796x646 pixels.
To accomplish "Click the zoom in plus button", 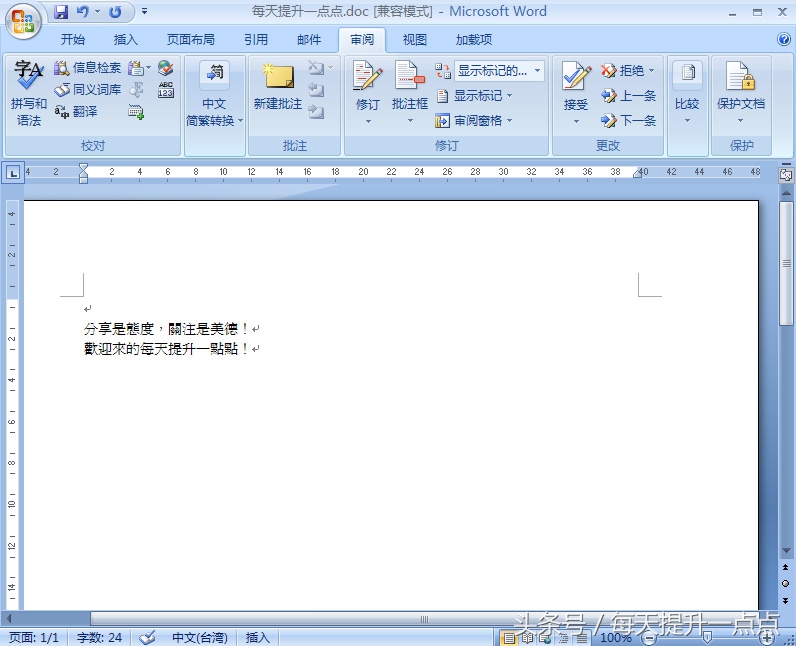I will point(767,638).
